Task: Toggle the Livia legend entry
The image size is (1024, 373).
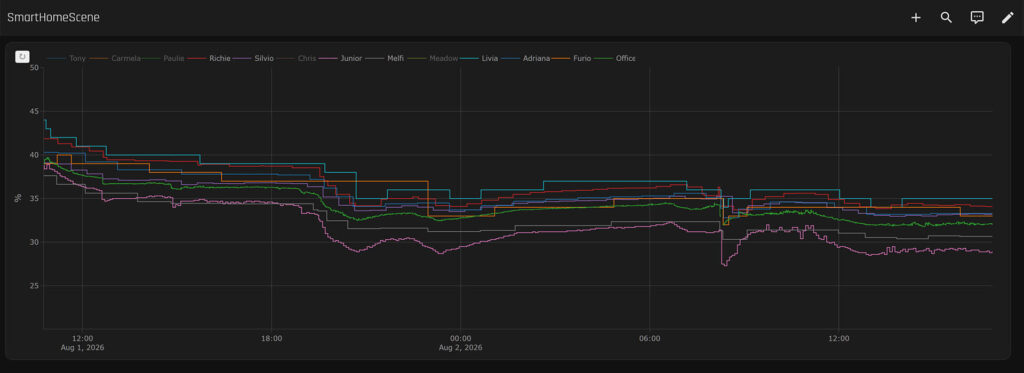Action: click(x=480, y=58)
